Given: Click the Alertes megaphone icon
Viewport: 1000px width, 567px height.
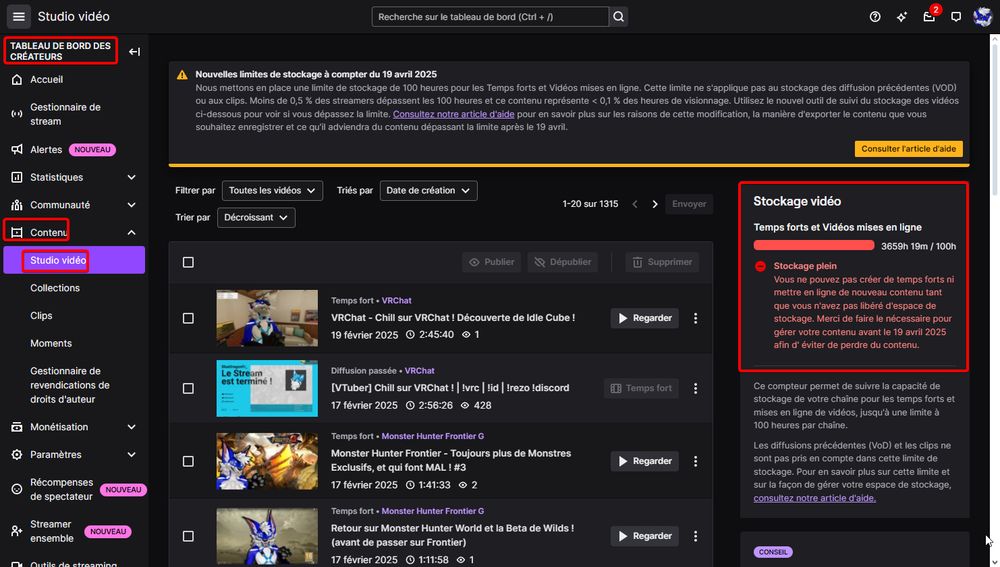Looking at the screenshot, I should point(17,149).
